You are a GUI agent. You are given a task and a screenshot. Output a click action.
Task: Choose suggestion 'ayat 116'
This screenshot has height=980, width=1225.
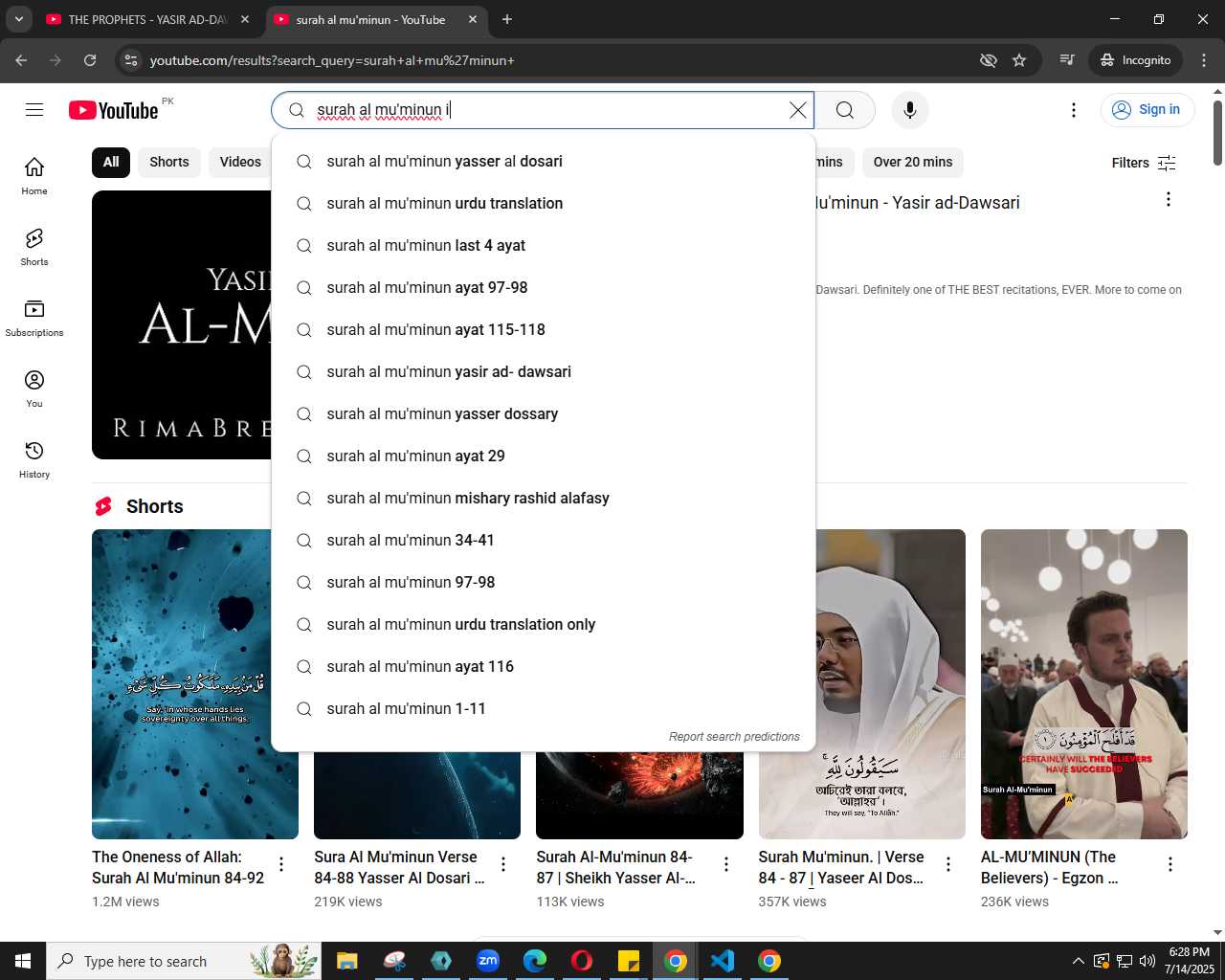pyautogui.click(x=544, y=667)
